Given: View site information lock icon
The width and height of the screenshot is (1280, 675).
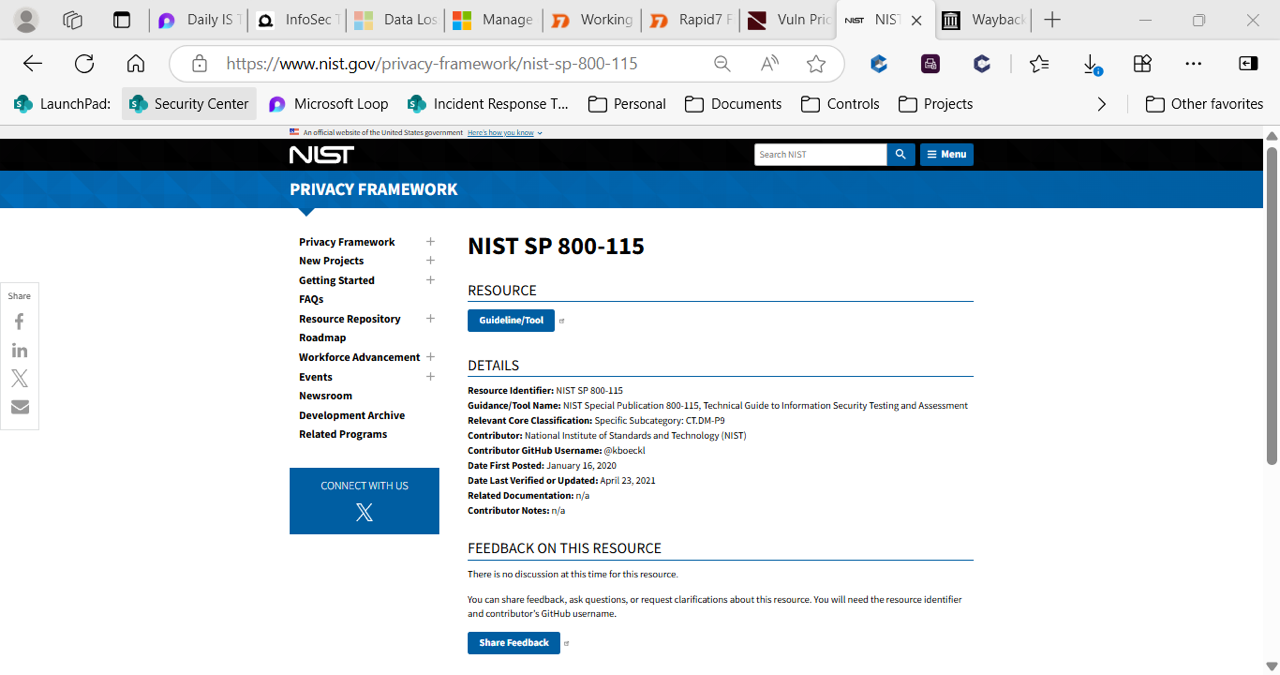Looking at the screenshot, I should tap(199, 64).
